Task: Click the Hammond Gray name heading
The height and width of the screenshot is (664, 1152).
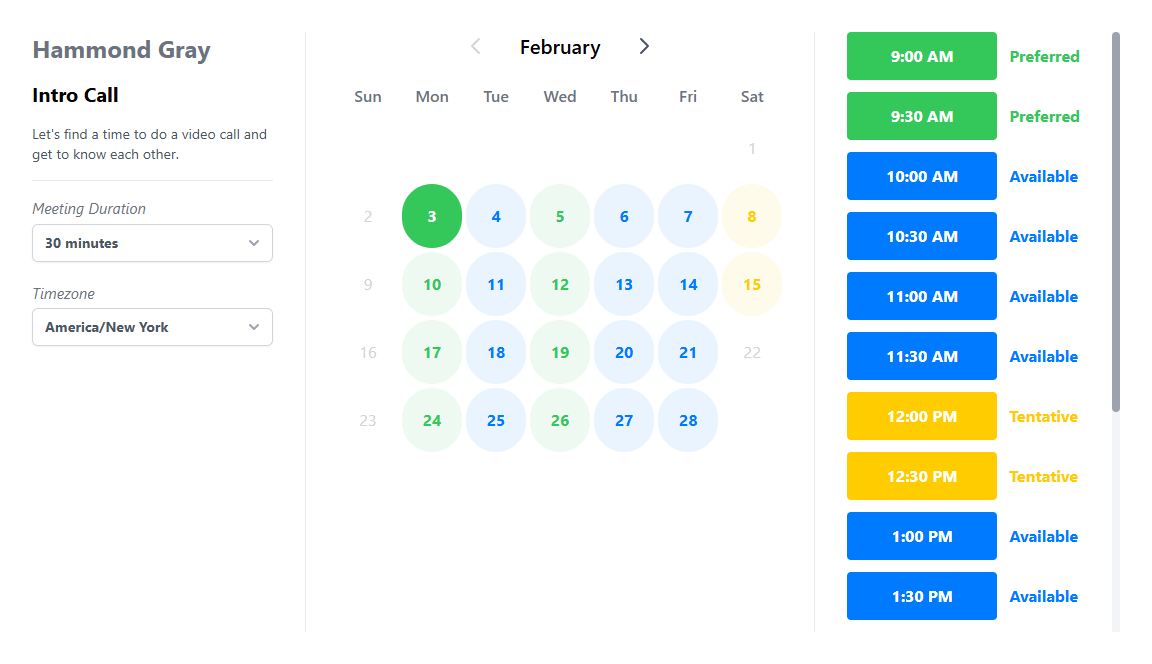Action: tap(121, 50)
